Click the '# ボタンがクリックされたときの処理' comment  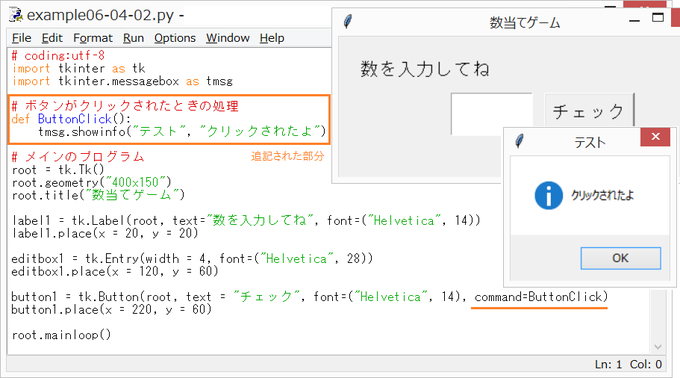point(125,106)
